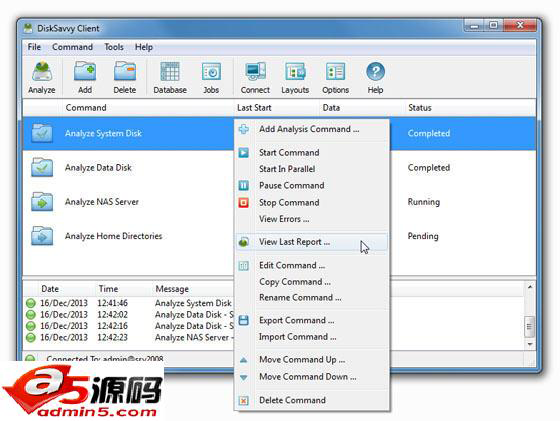Click the plus icon beside Add Analysis Command
The width and height of the screenshot is (560, 421).
[244, 129]
